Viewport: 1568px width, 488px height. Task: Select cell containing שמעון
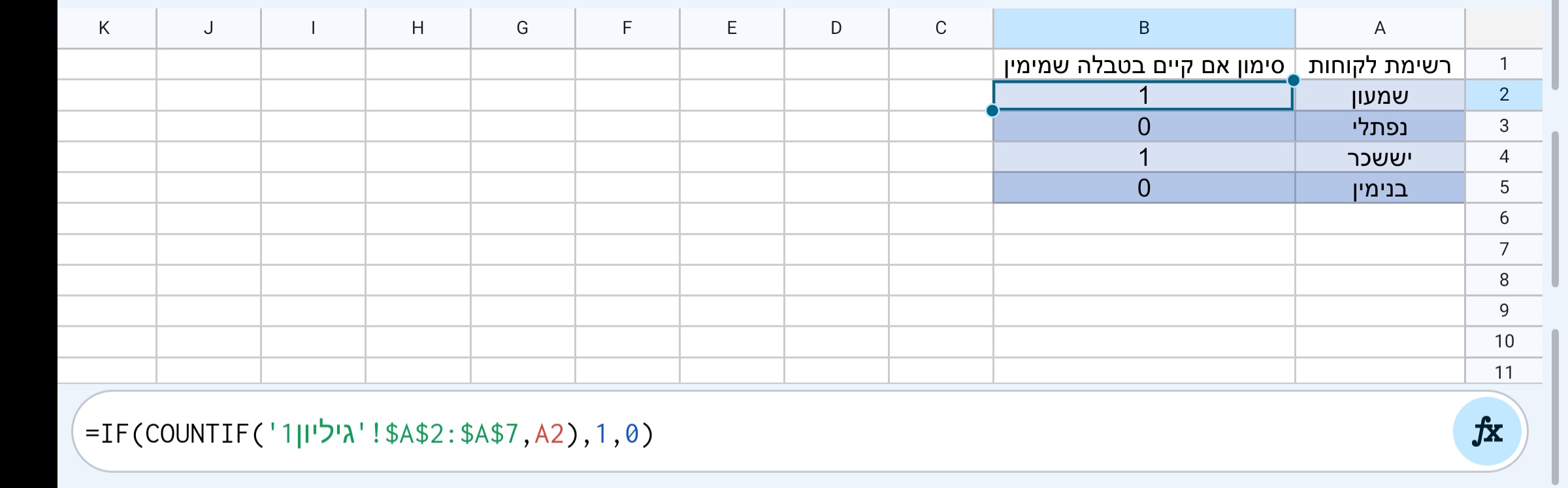coord(1380,95)
